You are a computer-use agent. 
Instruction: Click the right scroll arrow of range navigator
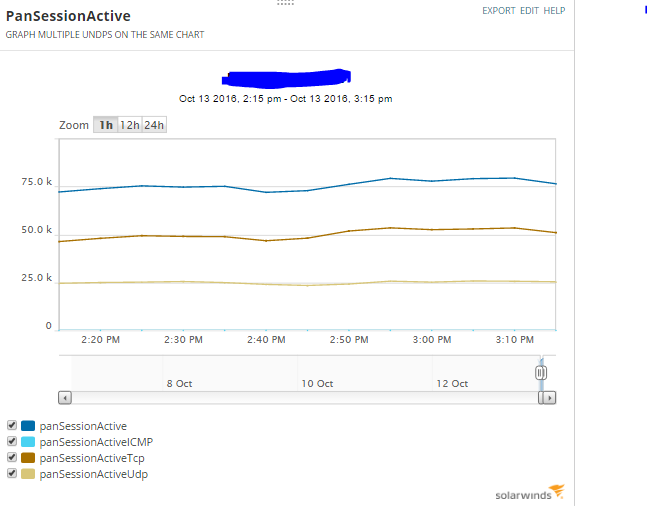click(x=550, y=398)
